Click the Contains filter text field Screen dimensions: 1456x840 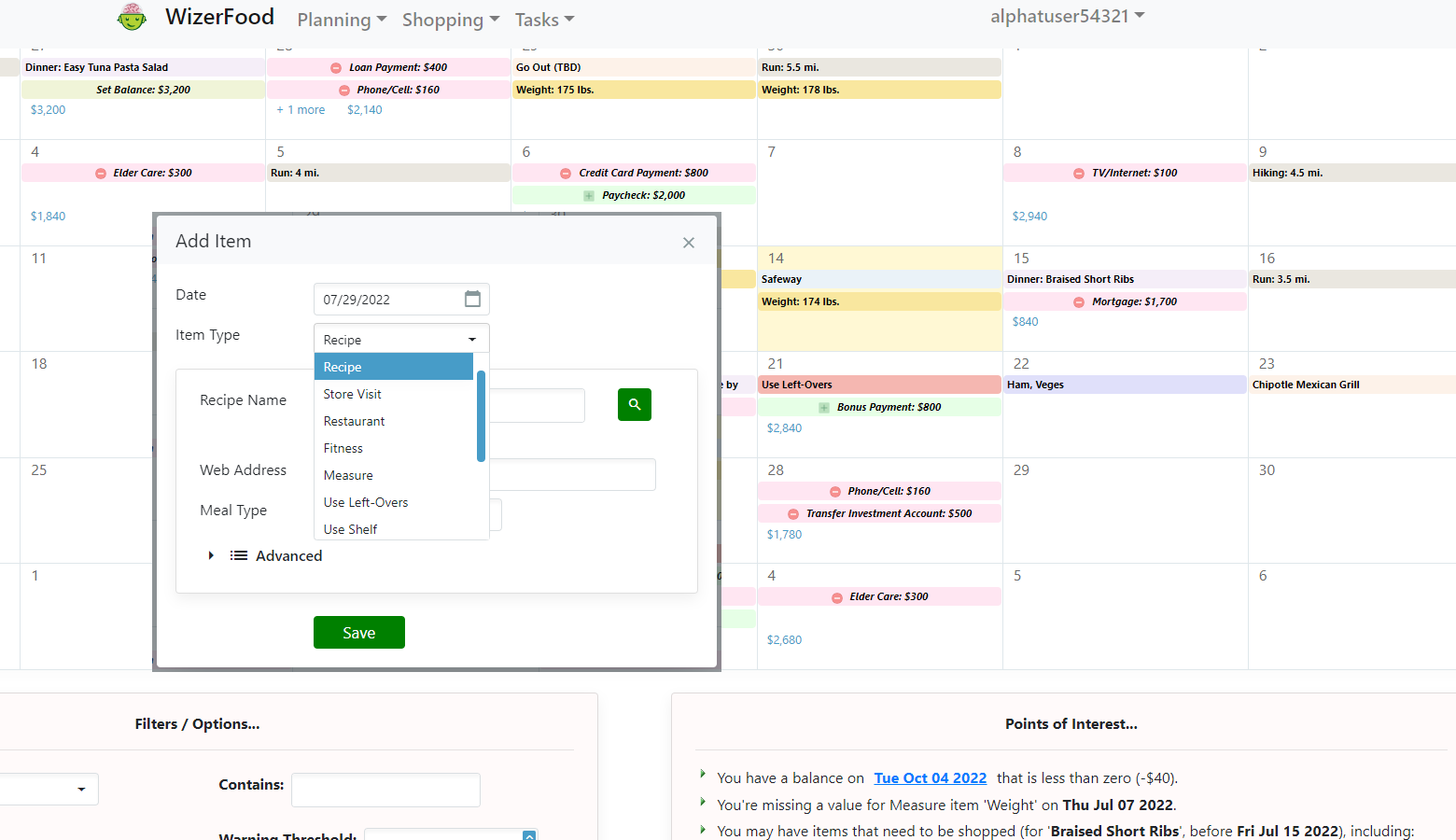[x=385, y=790]
